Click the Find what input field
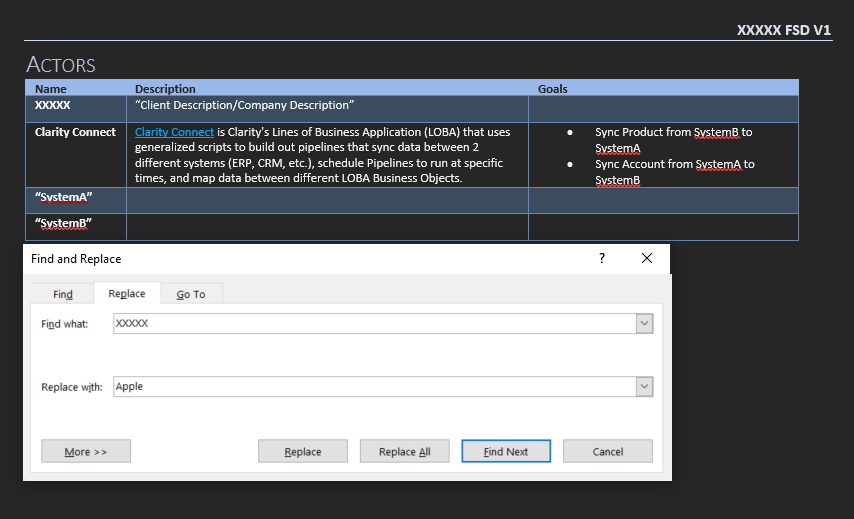 [374, 323]
